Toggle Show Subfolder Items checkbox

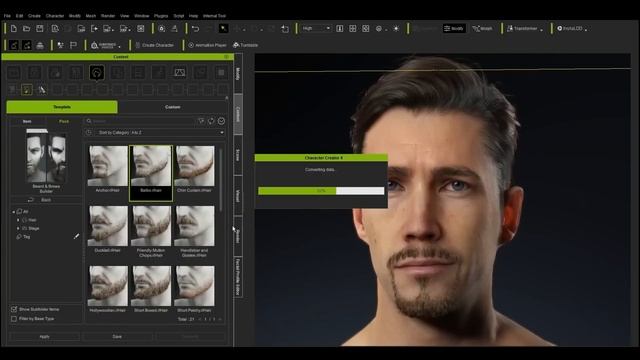(x=14, y=309)
